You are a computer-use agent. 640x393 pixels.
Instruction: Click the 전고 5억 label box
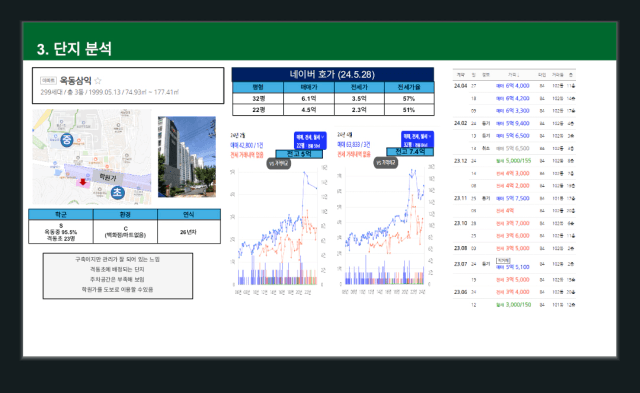point(299,154)
